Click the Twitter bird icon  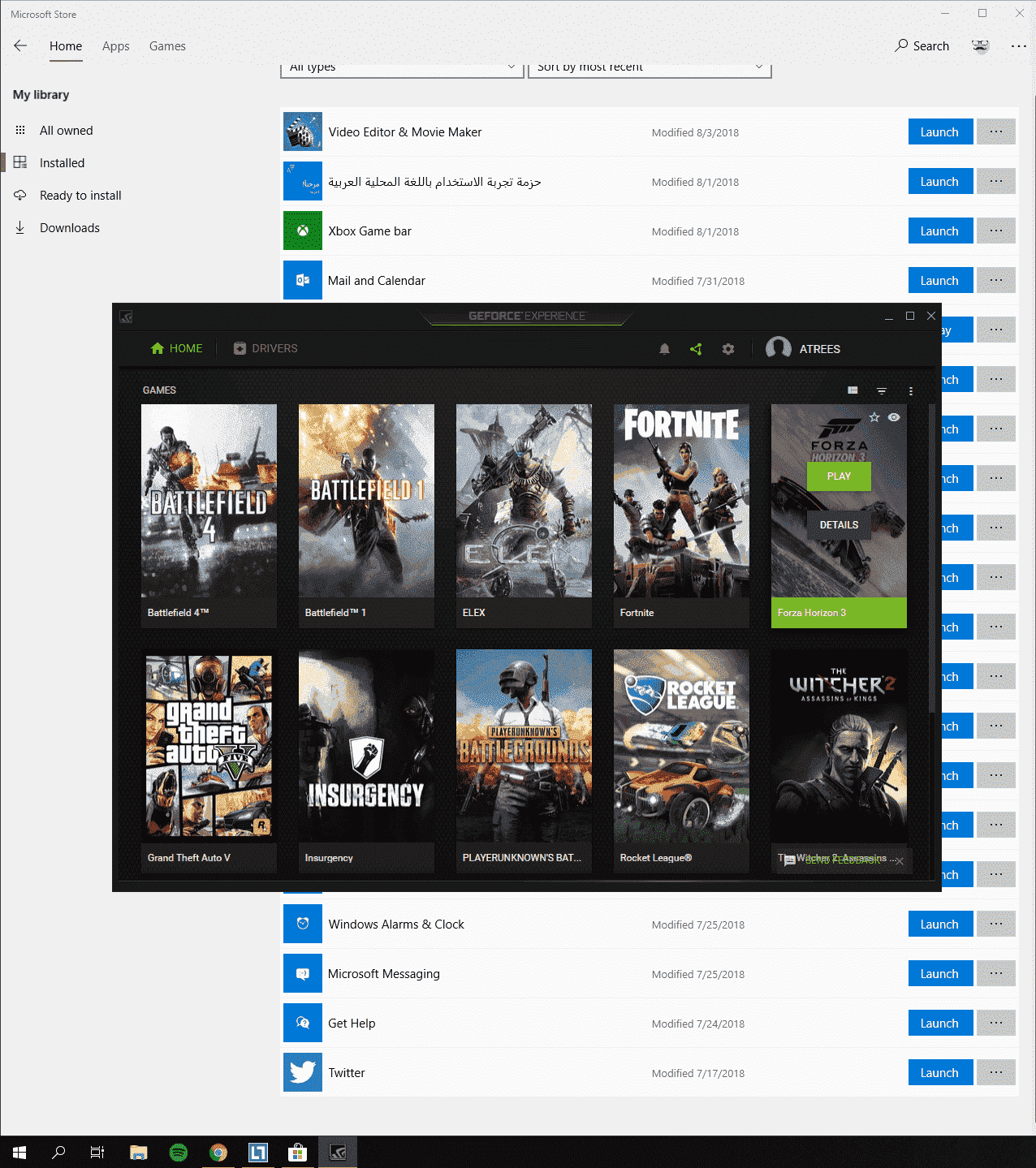pos(303,1072)
